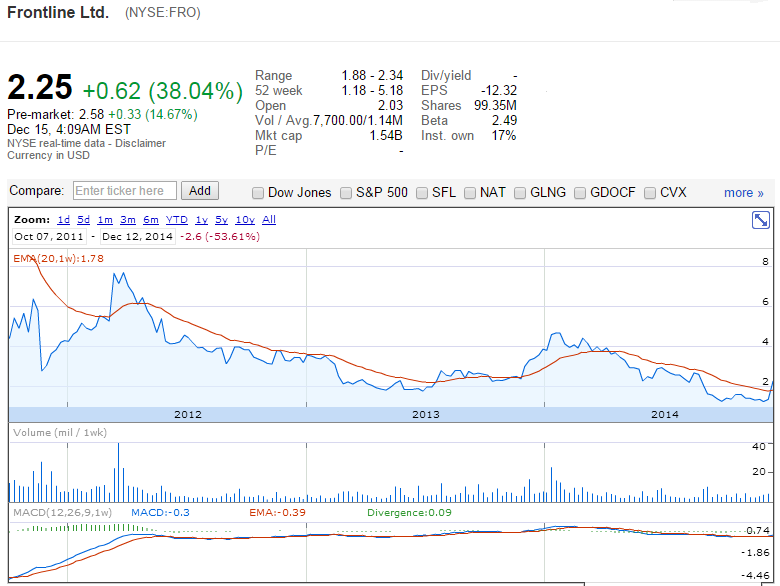Click the Divergence:0.09 value
Viewport: 780px width, 586px height.
pos(409,513)
